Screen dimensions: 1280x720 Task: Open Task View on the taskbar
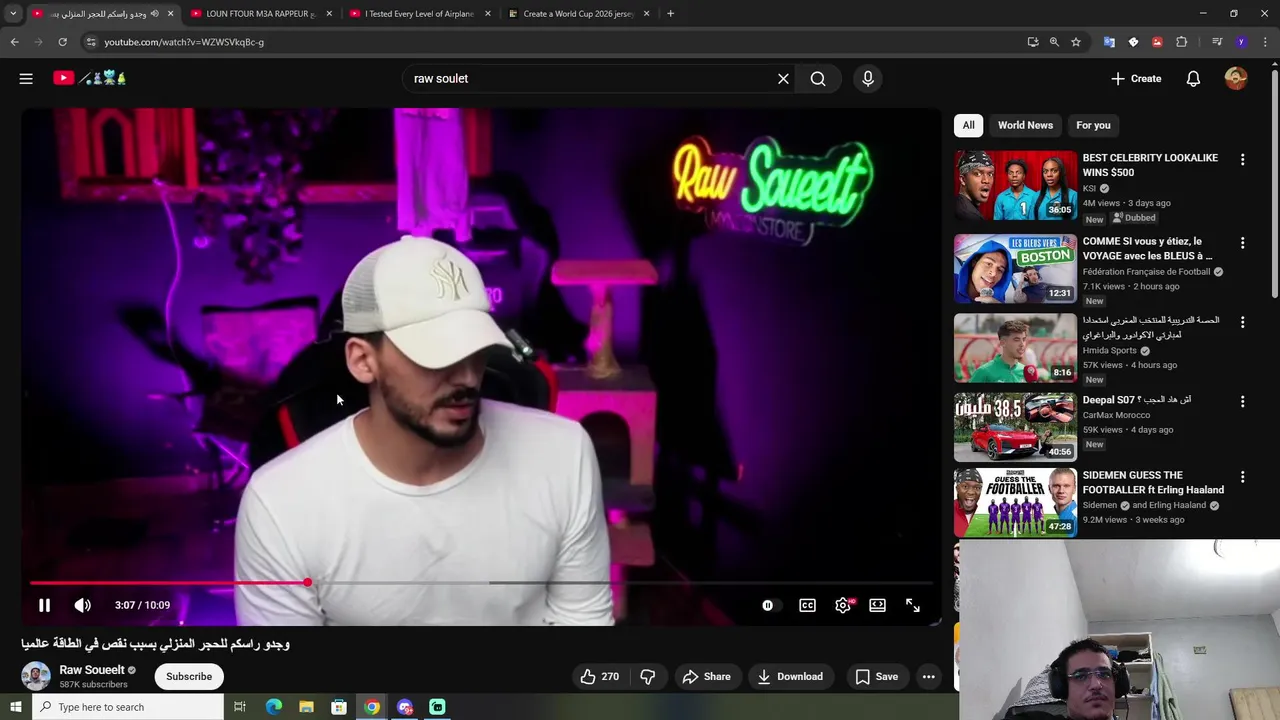point(240,707)
